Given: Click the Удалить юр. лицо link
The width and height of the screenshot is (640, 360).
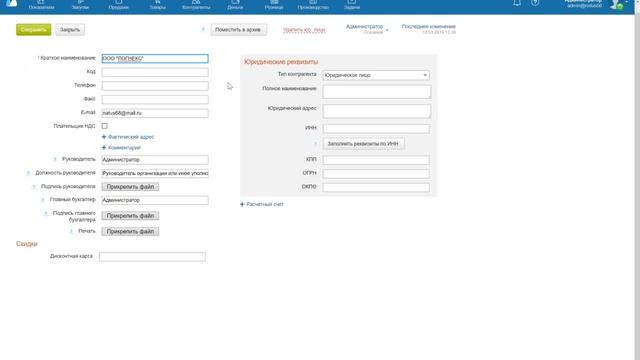Looking at the screenshot, I should pyautogui.click(x=304, y=30).
